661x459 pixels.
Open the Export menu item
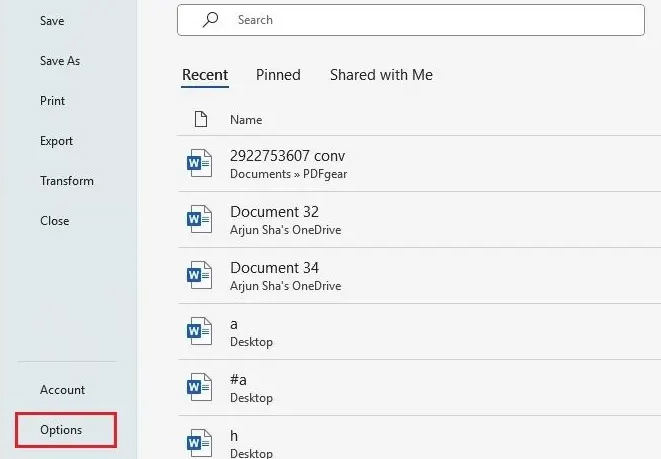point(56,141)
